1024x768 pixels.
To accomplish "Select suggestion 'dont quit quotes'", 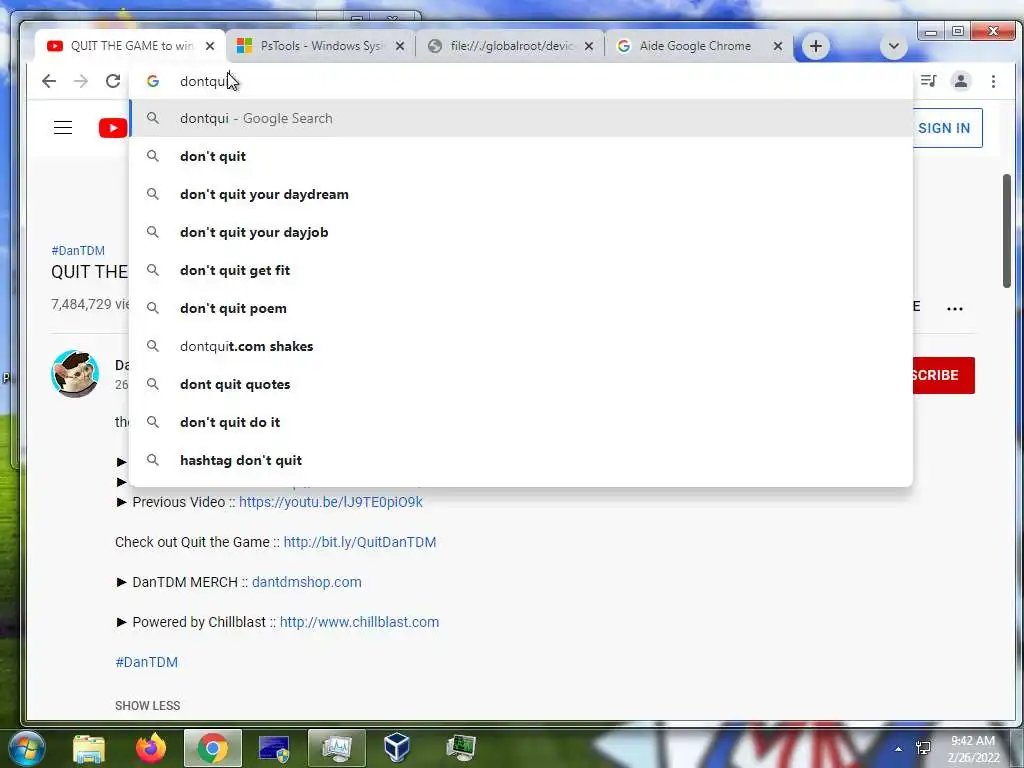I will [x=521, y=384].
